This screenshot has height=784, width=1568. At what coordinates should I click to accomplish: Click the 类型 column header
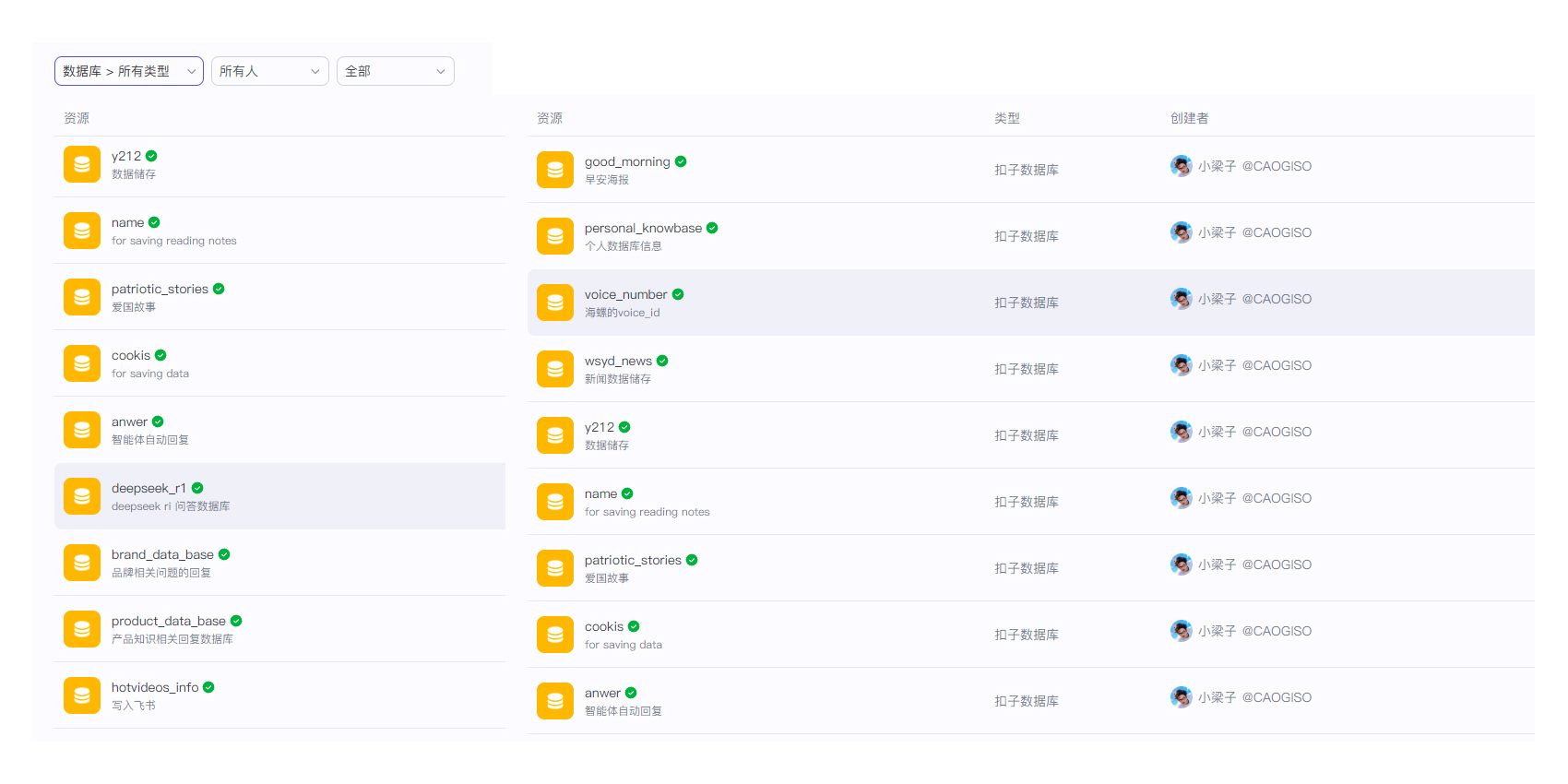pos(1006,118)
